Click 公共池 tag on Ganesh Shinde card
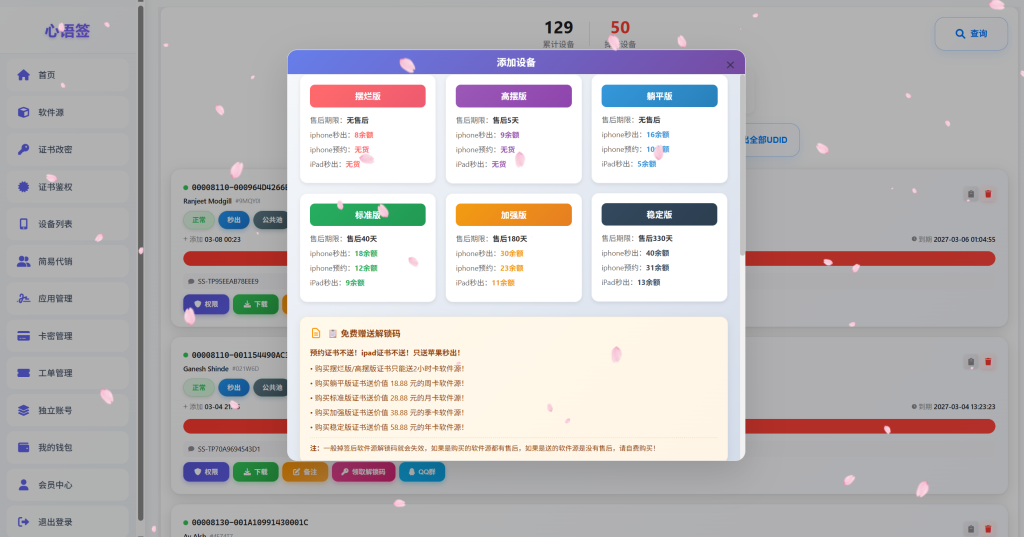The image size is (1024, 537). pyautogui.click(x=271, y=387)
